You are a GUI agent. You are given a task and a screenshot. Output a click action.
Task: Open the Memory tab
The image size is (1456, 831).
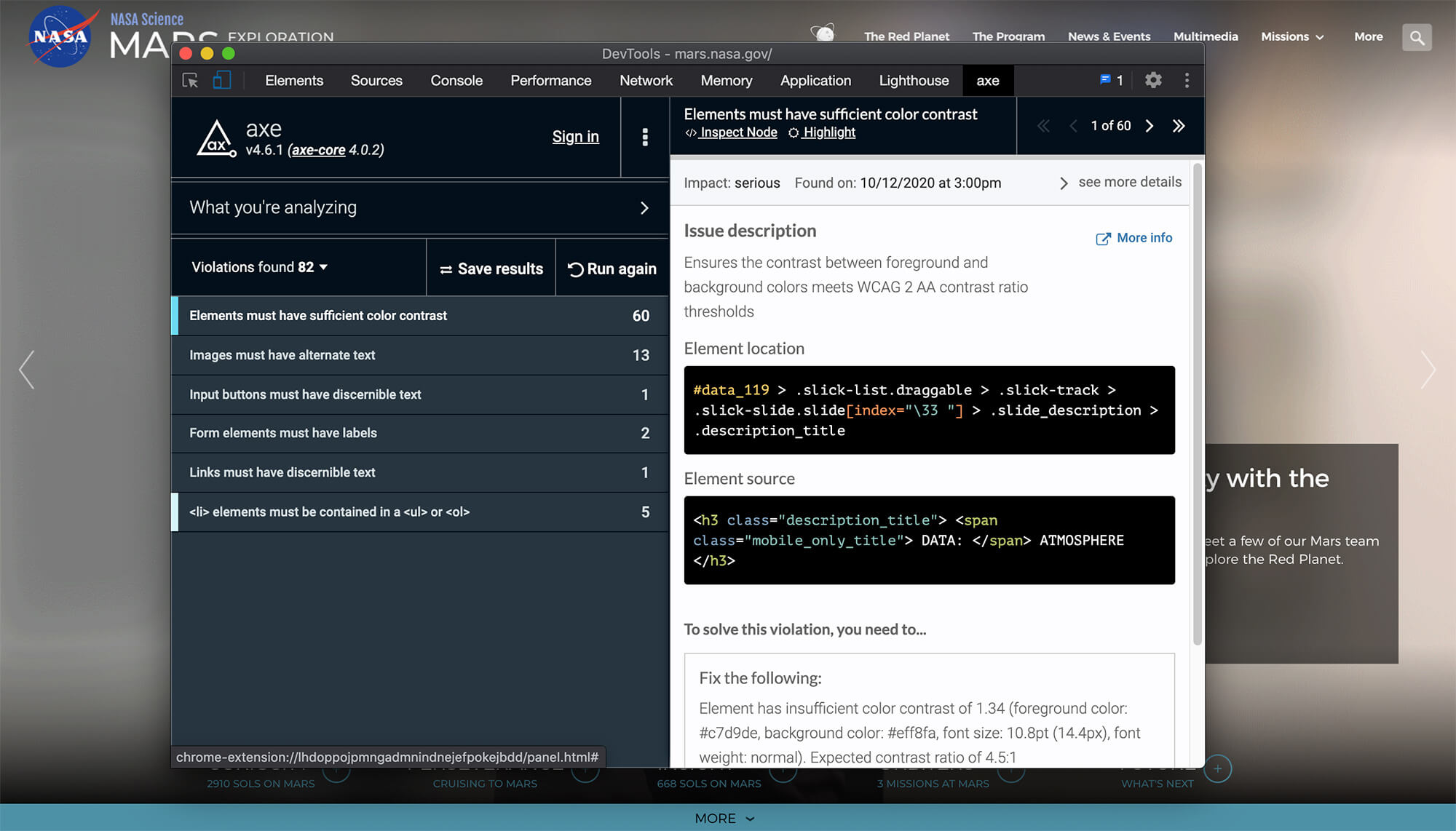[727, 81]
